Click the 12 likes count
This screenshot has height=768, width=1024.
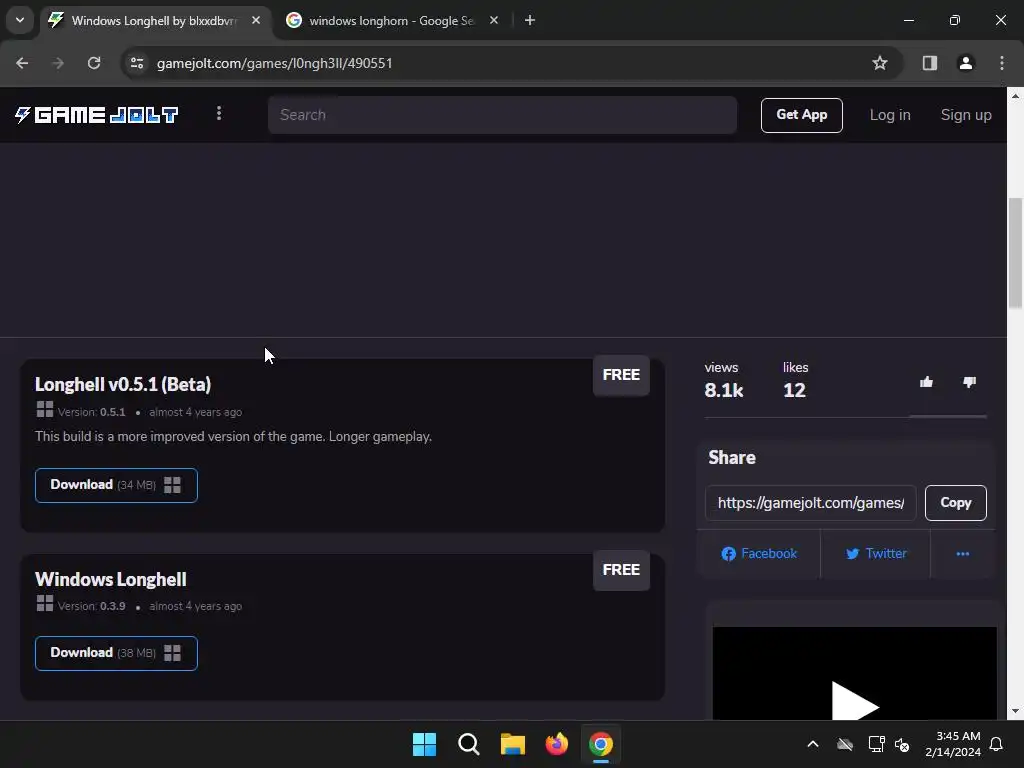[794, 391]
